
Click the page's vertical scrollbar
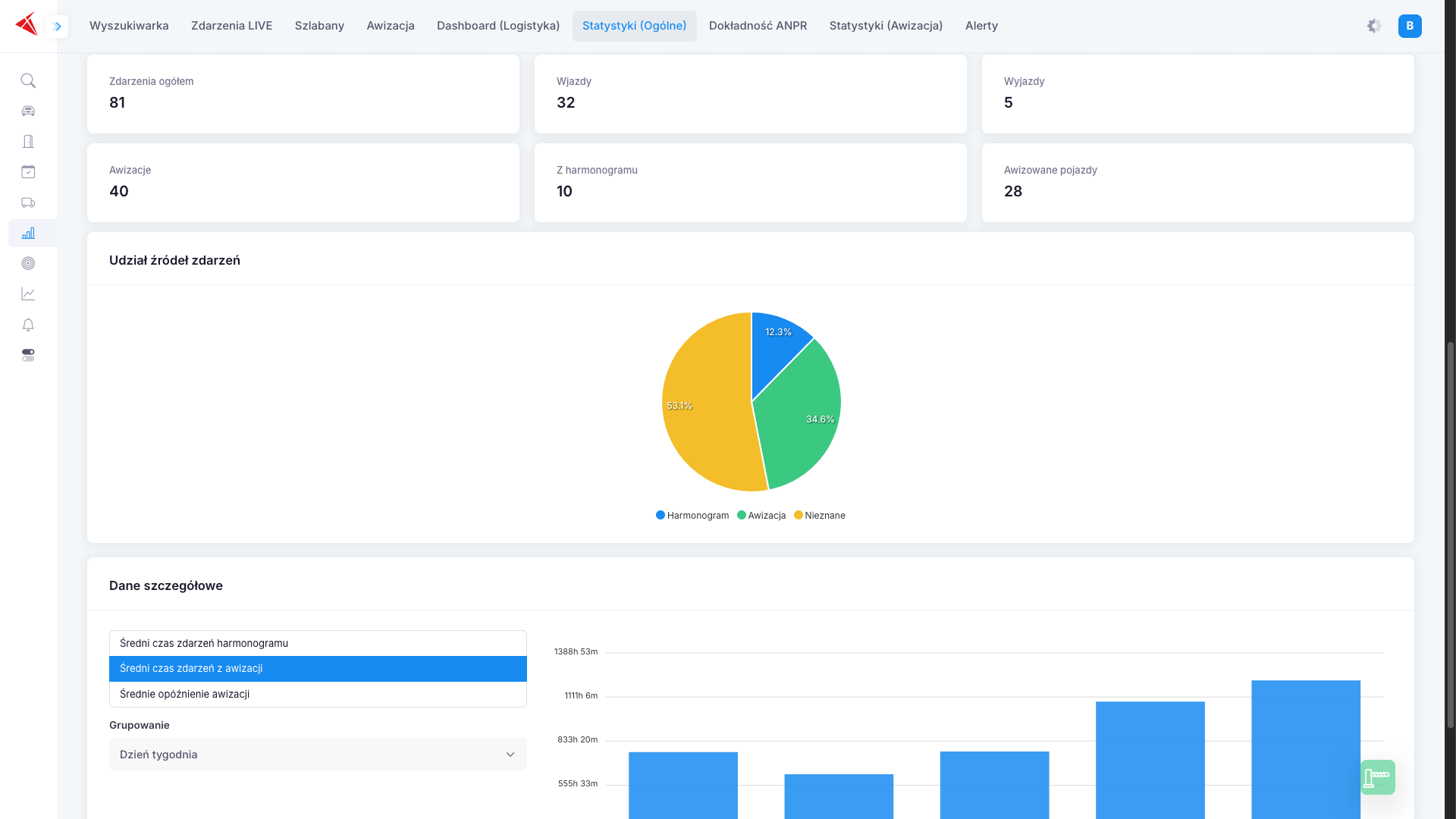click(1450, 535)
